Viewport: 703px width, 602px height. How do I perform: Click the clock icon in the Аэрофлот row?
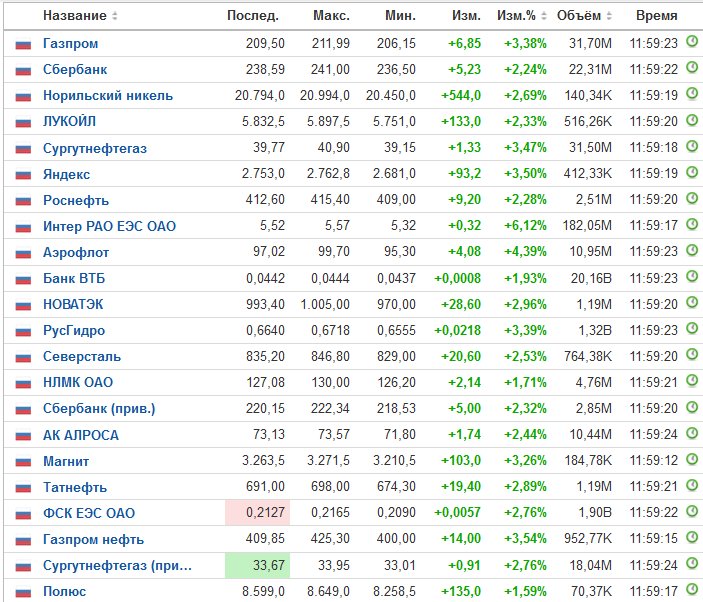[x=692, y=250]
